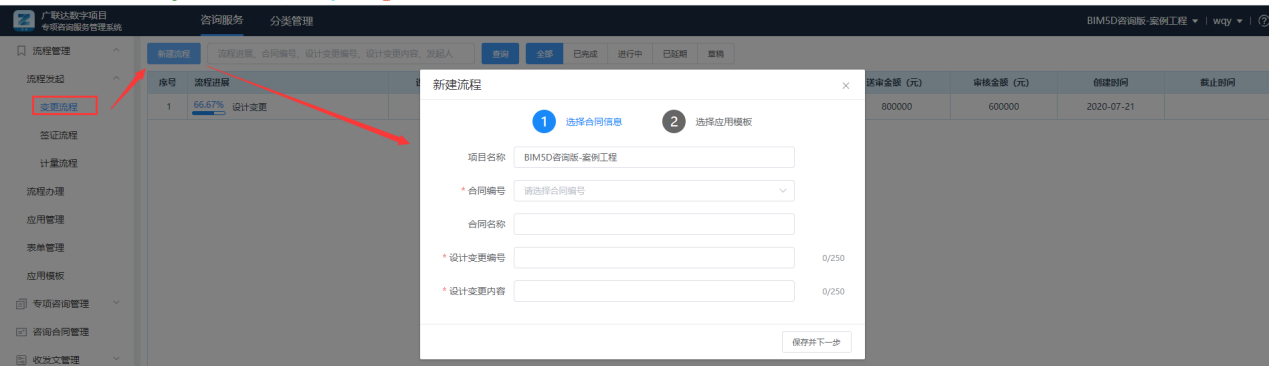The width and height of the screenshot is (1269, 366).
Task: Collapse the 流程发起 submenu
Action: click(x=116, y=78)
